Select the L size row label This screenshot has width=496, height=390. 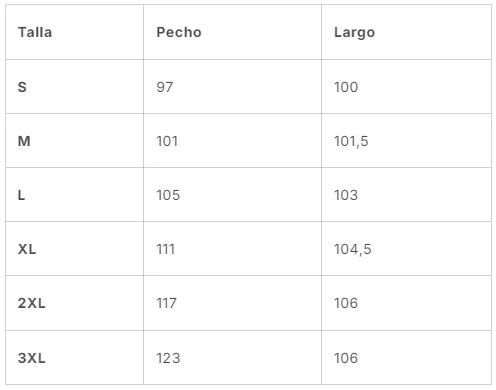(x=21, y=195)
